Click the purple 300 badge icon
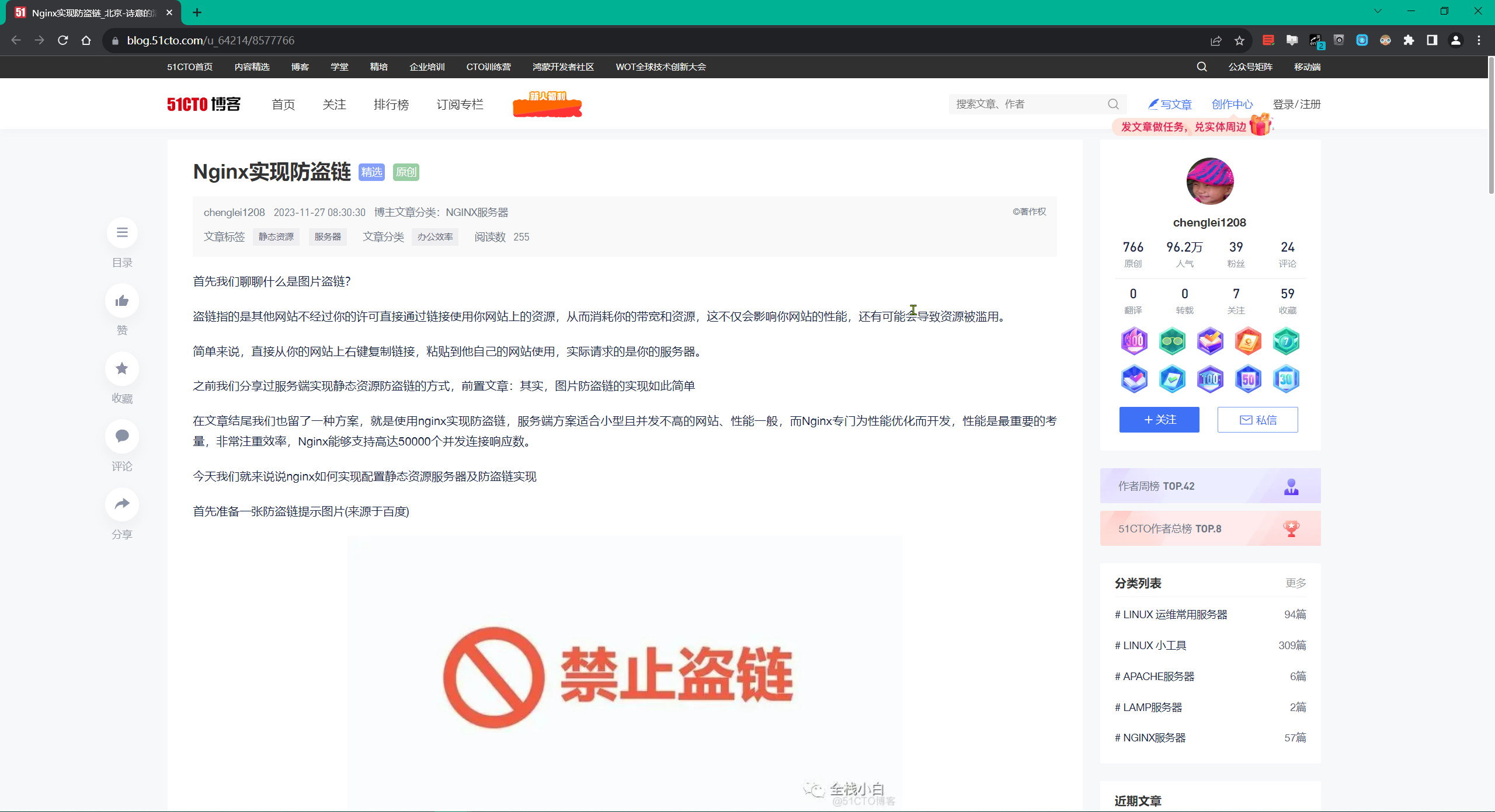The width and height of the screenshot is (1495, 812). [x=1134, y=341]
